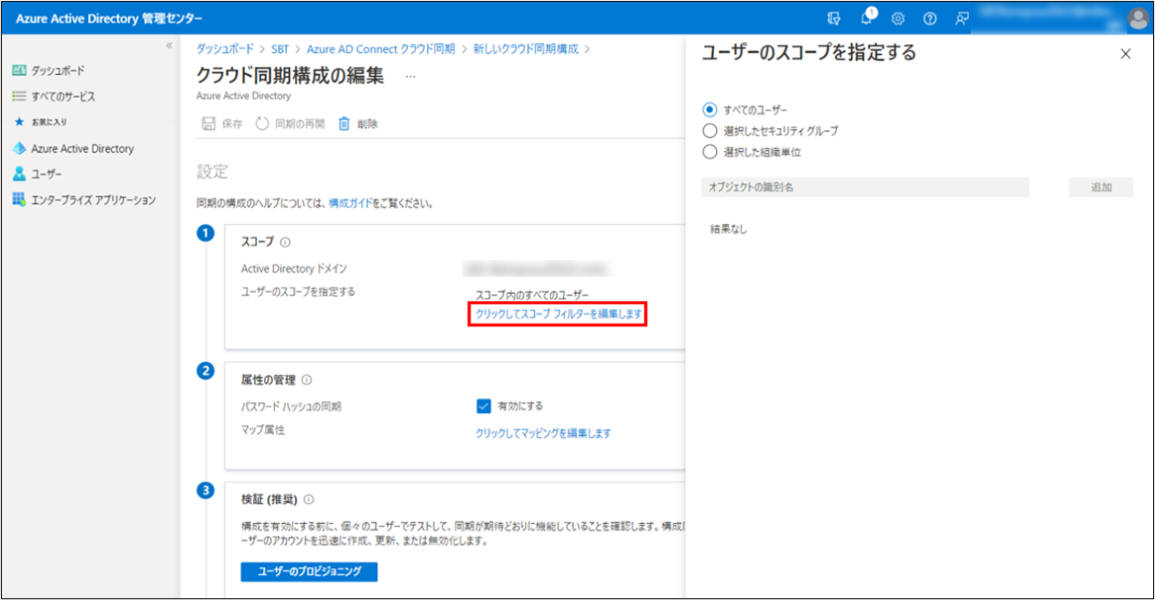Click the クラウド同期構成の編集 page title

coord(290,75)
